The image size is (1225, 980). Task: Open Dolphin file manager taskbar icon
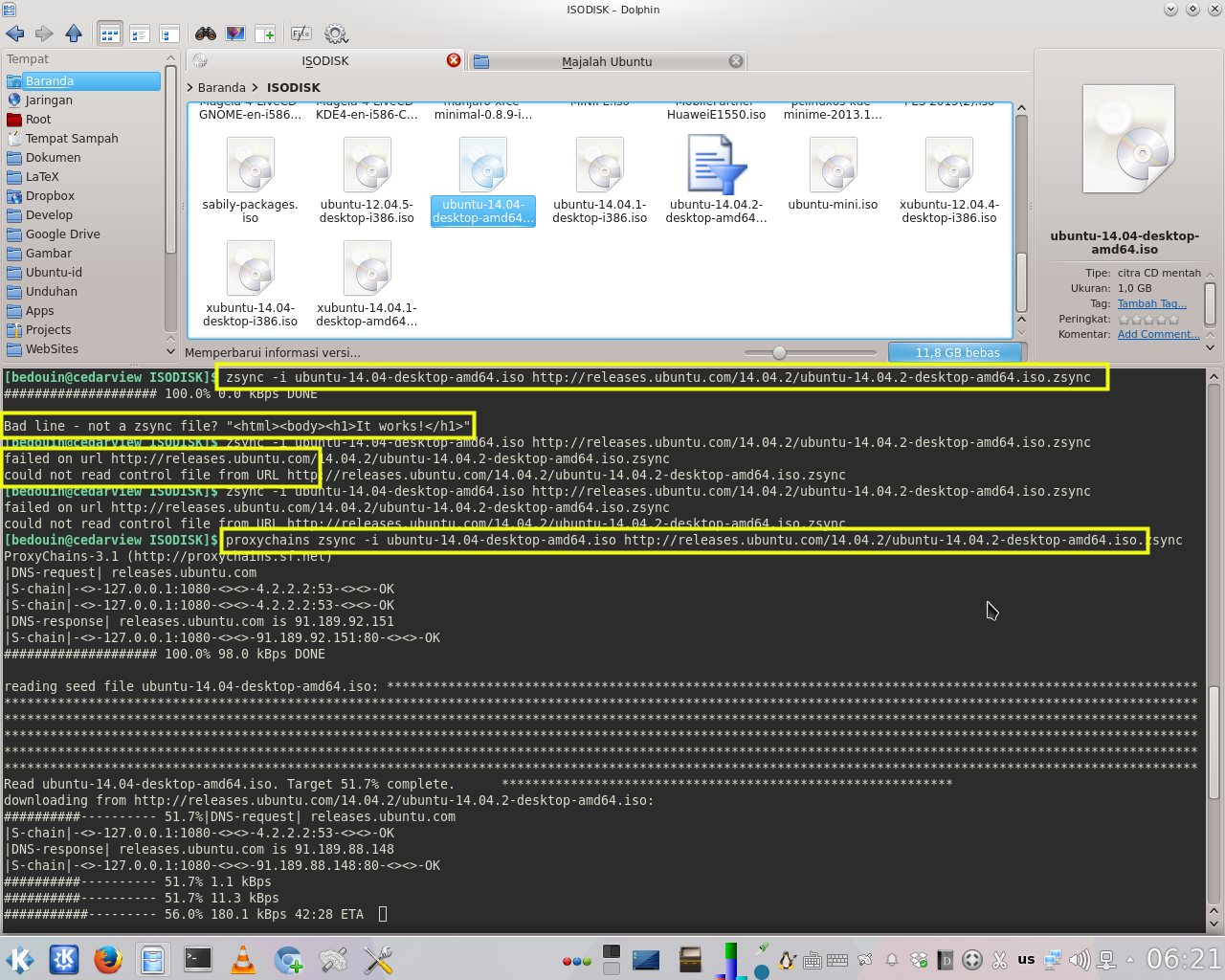tap(152, 959)
